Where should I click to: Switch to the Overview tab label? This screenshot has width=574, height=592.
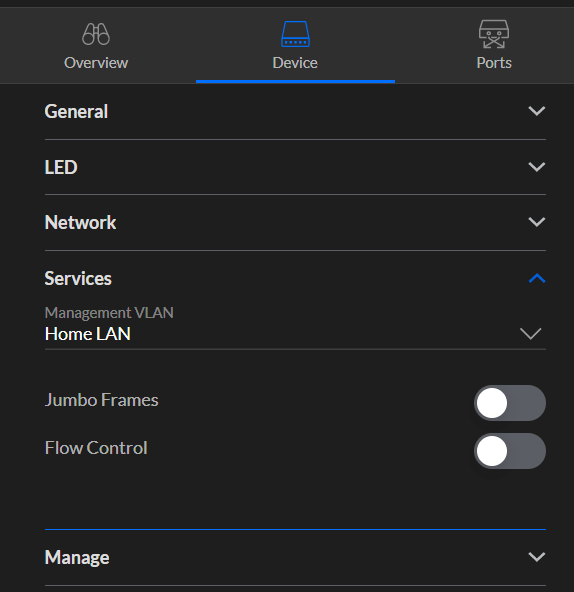96,63
